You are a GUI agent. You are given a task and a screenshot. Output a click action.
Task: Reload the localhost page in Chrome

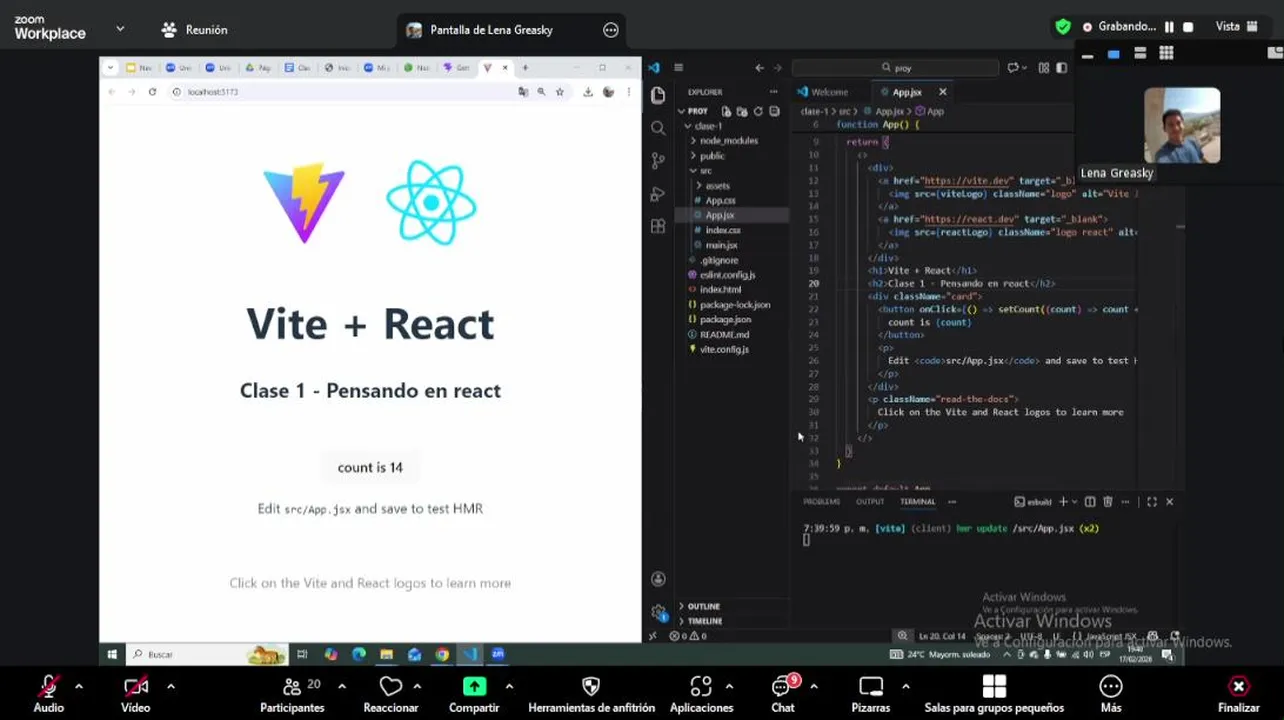152,92
